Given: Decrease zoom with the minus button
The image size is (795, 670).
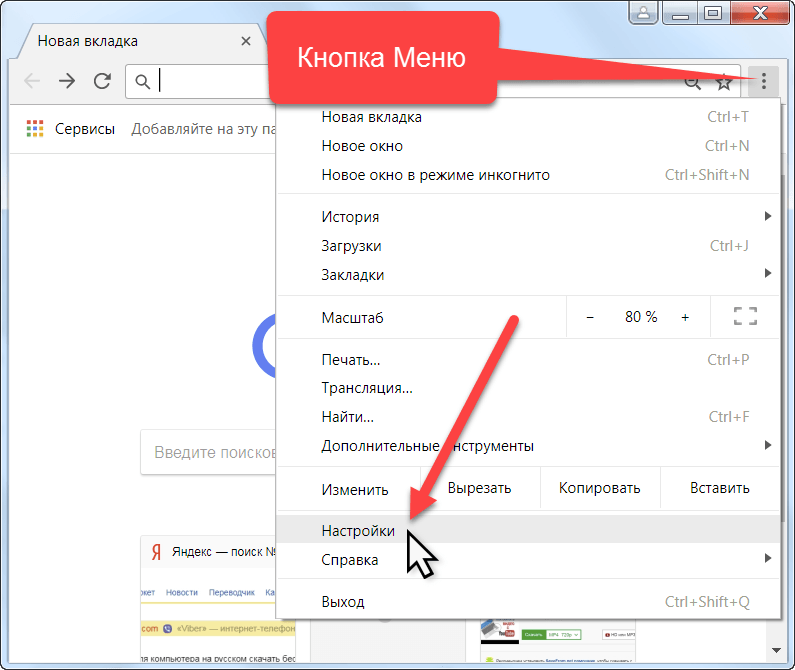Looking at the screenshot, I should pos(590,318).
